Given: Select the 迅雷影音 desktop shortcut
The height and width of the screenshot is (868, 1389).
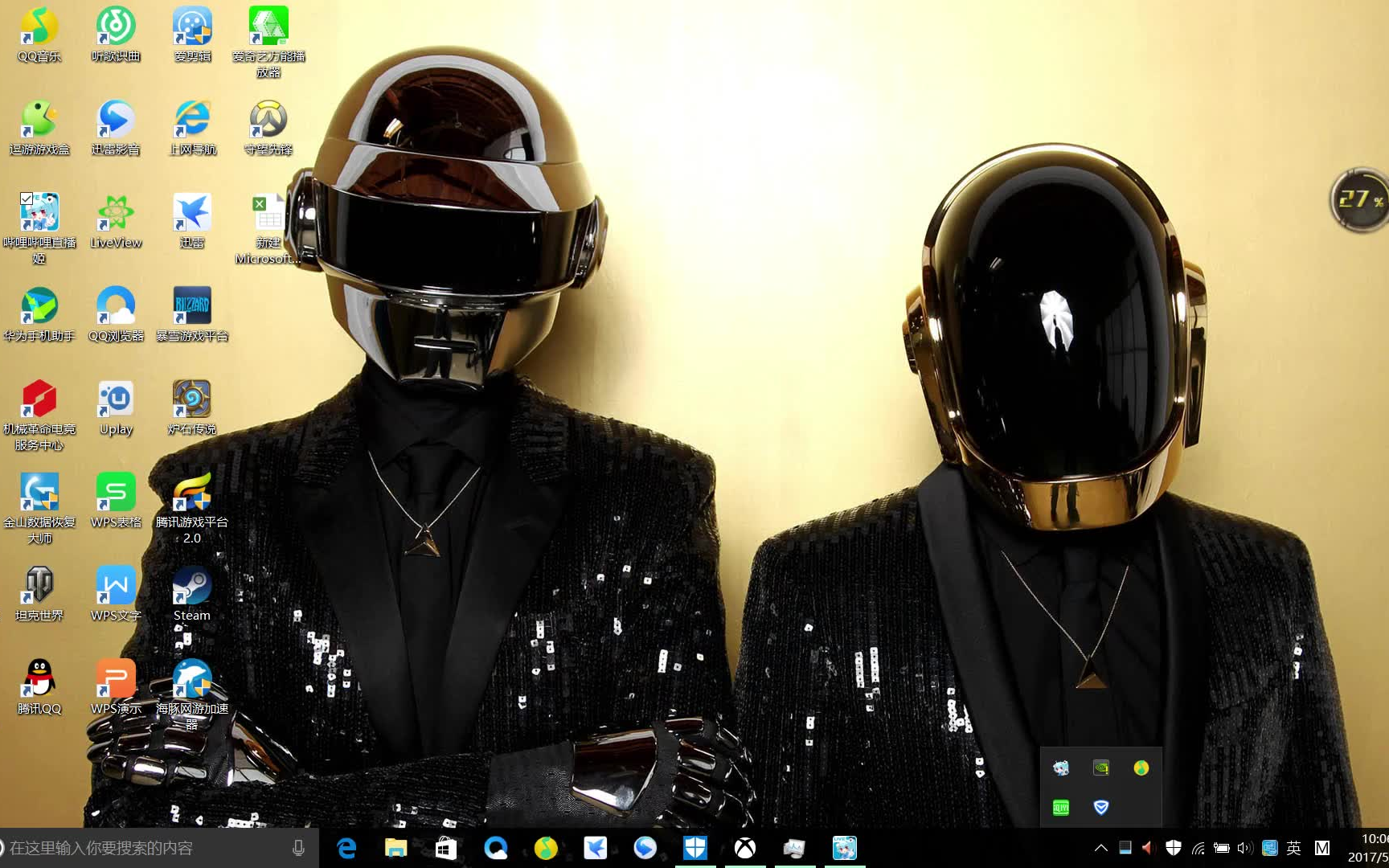Looking at the screenshot, I should pyautogui.click(x=116, y=129).
